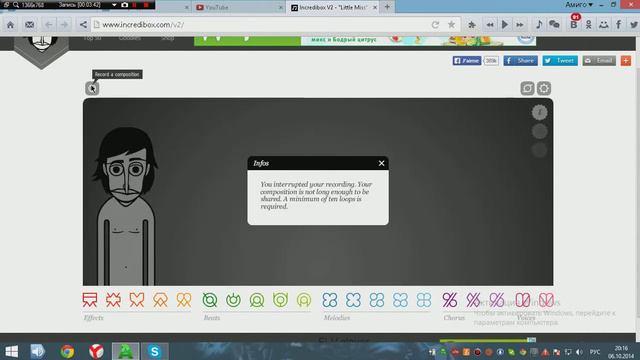Open the camera snapshot icon above the stage
This screenshot has width=640, height=360.
pyautogui.click(x=527, y=88)
